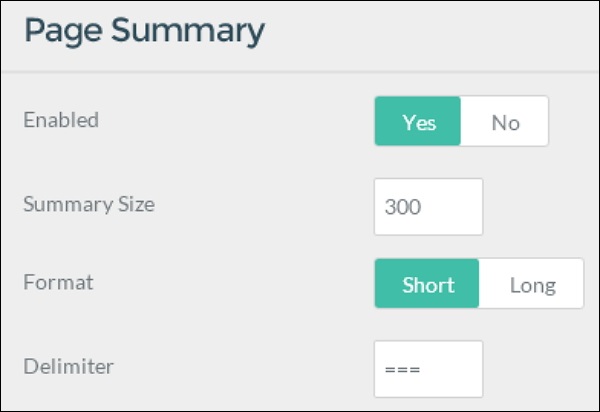
Task: Disable page summary with No
Action: point(505,122)
